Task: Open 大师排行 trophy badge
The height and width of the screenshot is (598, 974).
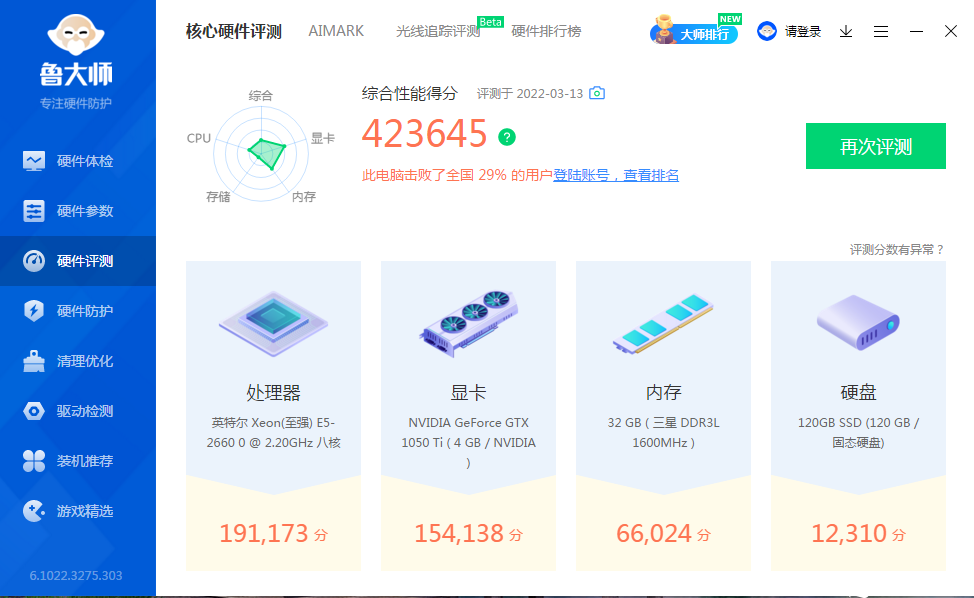Action: coord(694,30)
